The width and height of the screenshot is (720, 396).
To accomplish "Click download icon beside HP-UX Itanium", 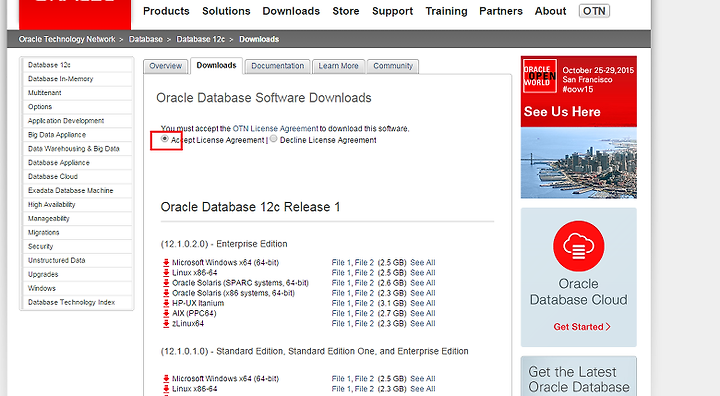I will 166,303.
